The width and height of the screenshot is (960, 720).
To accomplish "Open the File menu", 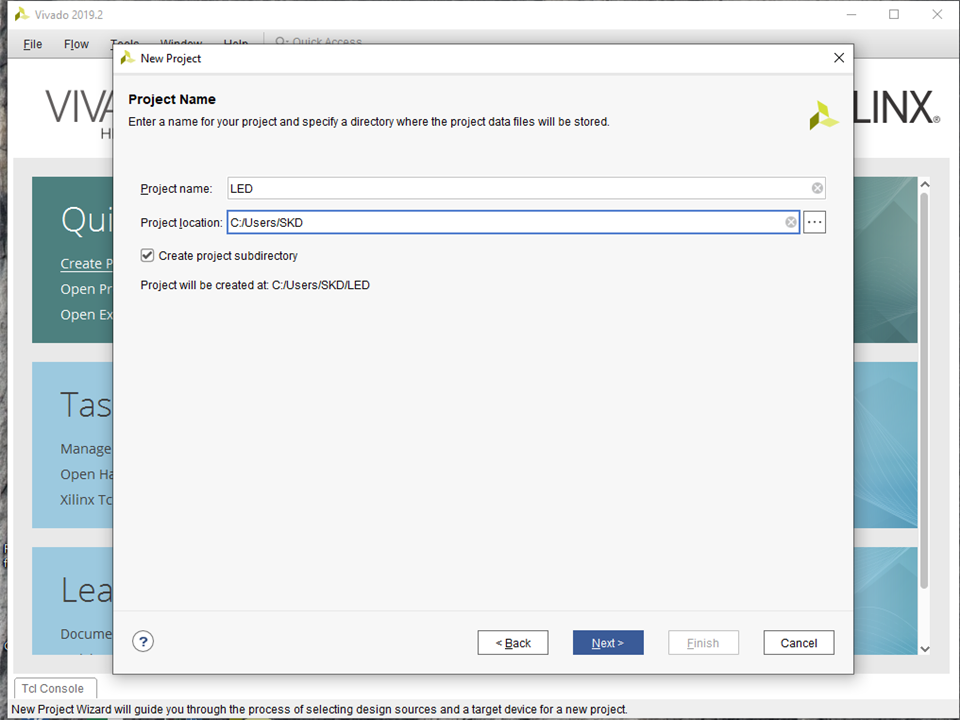I will click(33, 44).
